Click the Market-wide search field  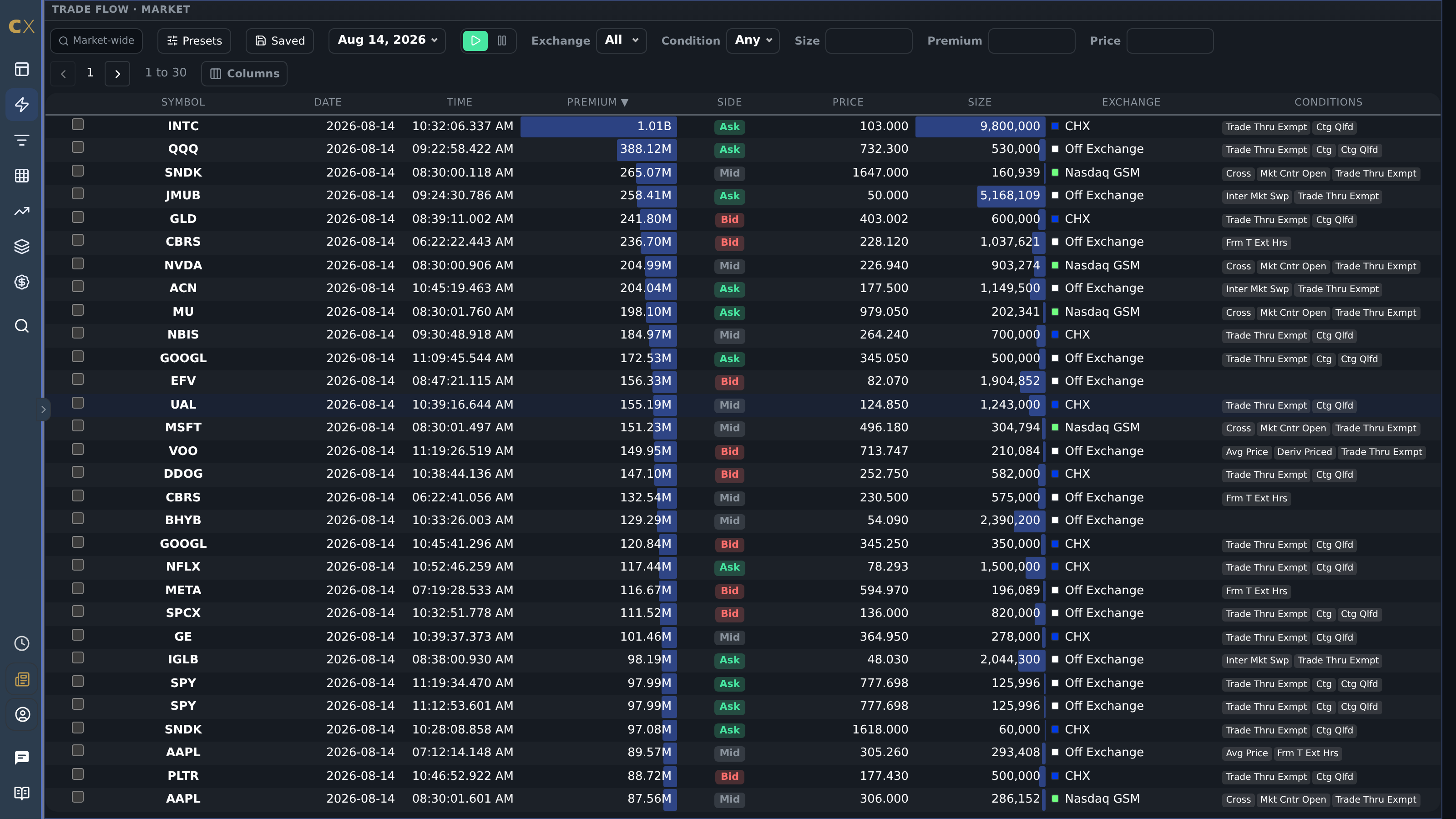[96, 40]
